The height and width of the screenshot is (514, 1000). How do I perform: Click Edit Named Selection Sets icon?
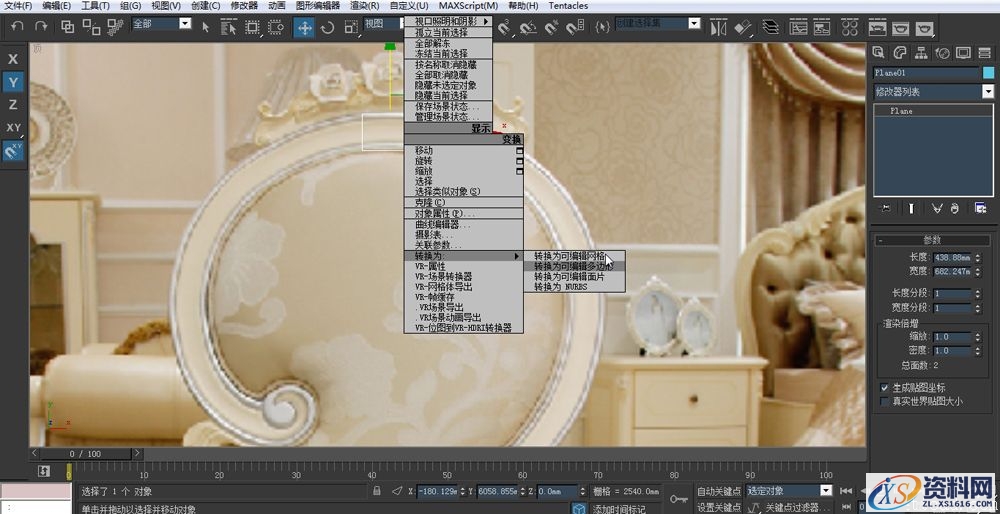(602, 27)
